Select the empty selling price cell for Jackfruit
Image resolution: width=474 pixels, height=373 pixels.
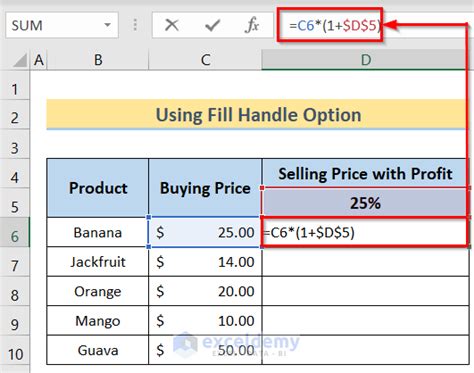tap(366, 262)
